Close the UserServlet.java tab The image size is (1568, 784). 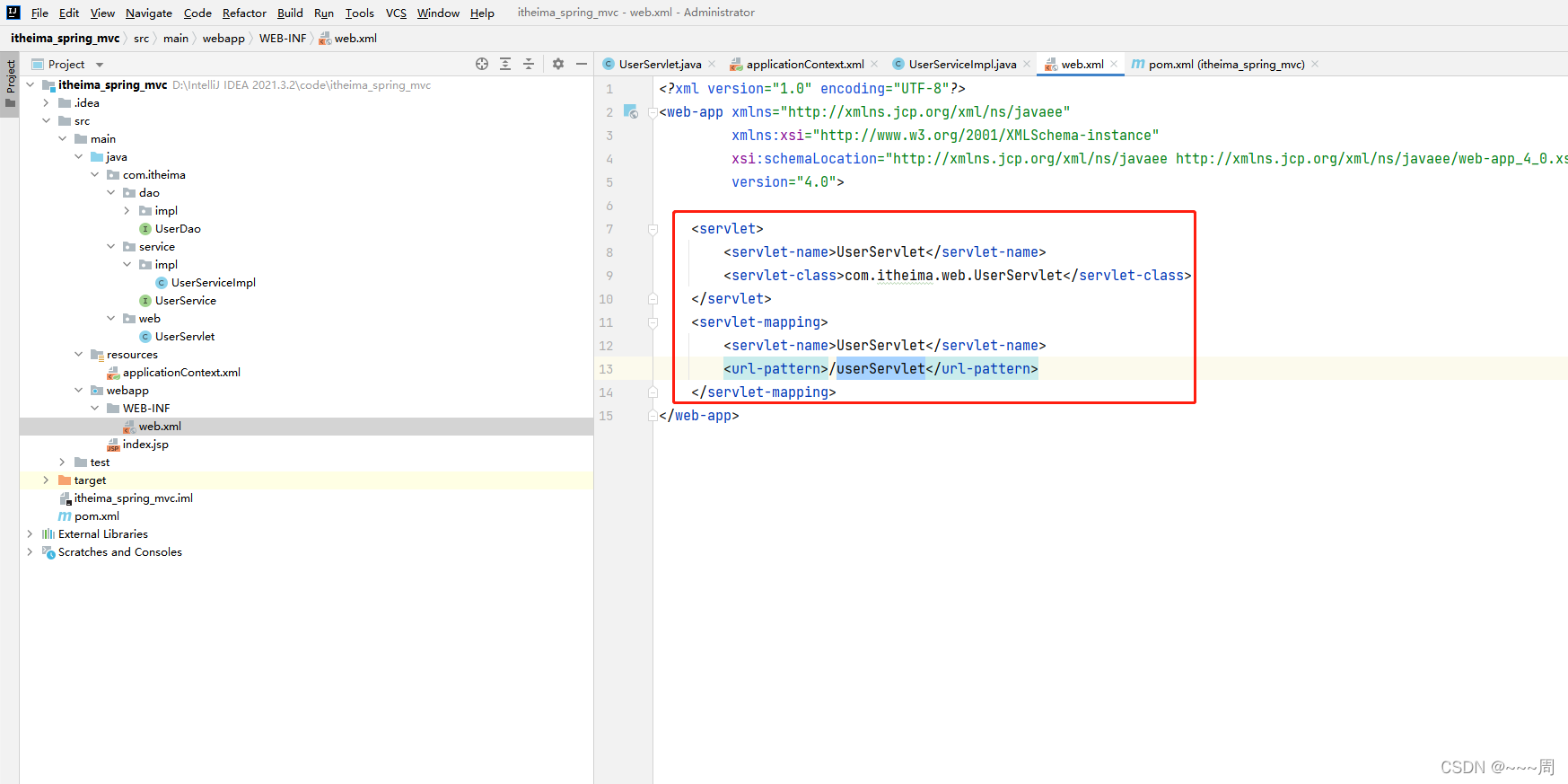(x=712, y=64)
